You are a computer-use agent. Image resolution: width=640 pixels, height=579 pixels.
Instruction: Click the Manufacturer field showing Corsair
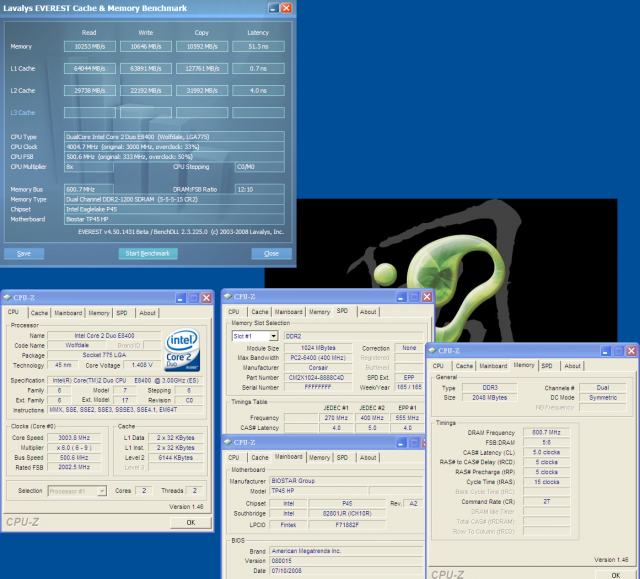(318, 368)
